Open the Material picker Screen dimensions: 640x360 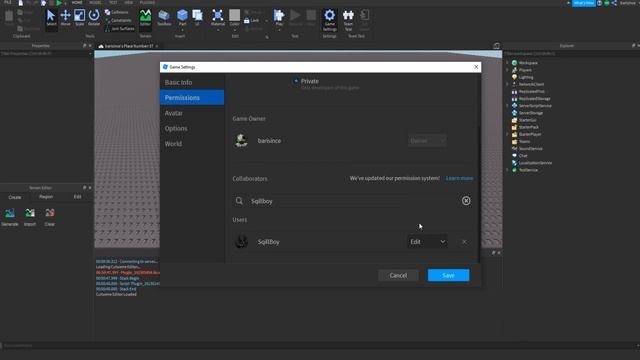click(x=218, y=18)
